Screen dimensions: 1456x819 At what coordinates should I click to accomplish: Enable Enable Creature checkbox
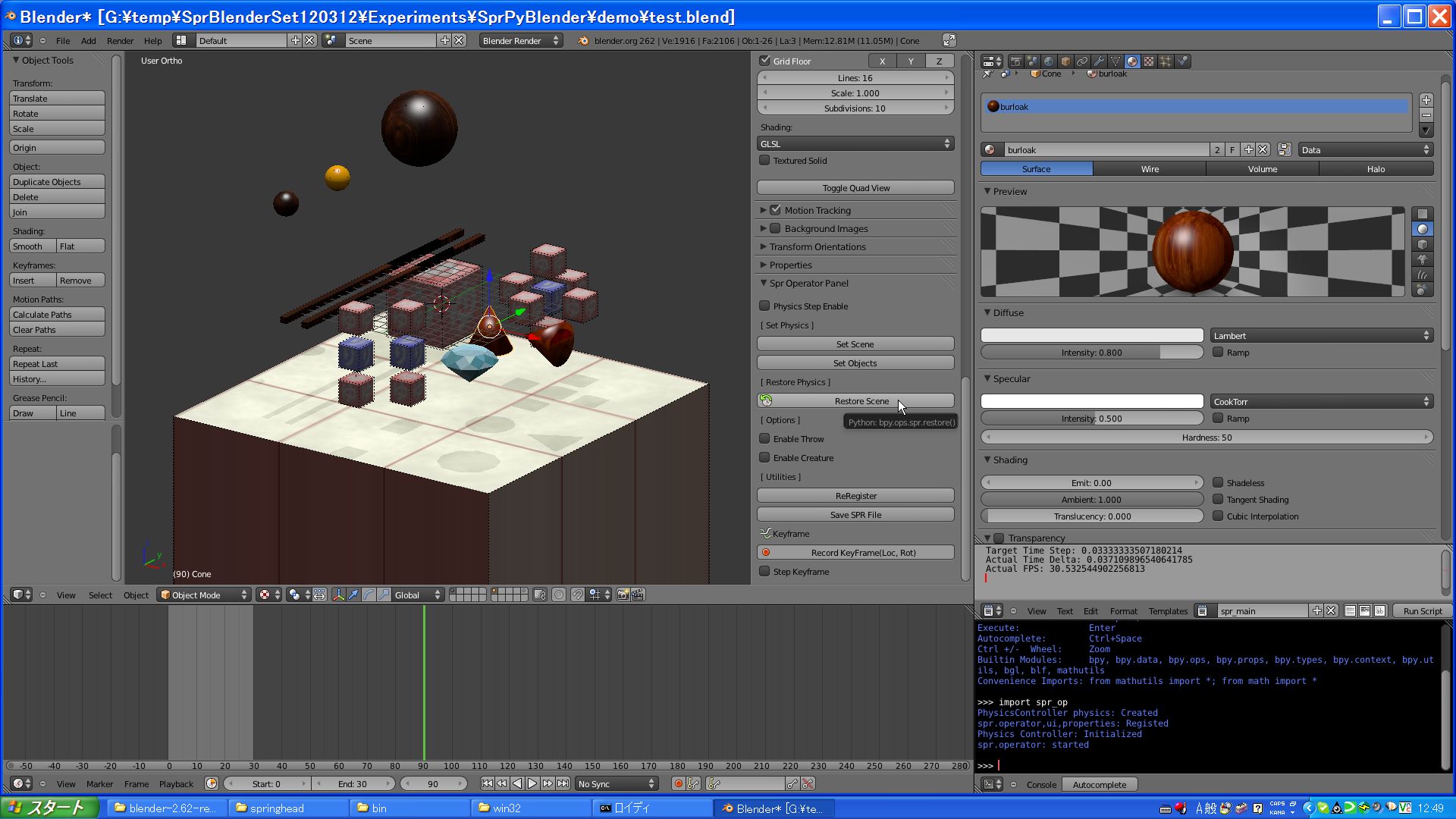coord(764,457)
